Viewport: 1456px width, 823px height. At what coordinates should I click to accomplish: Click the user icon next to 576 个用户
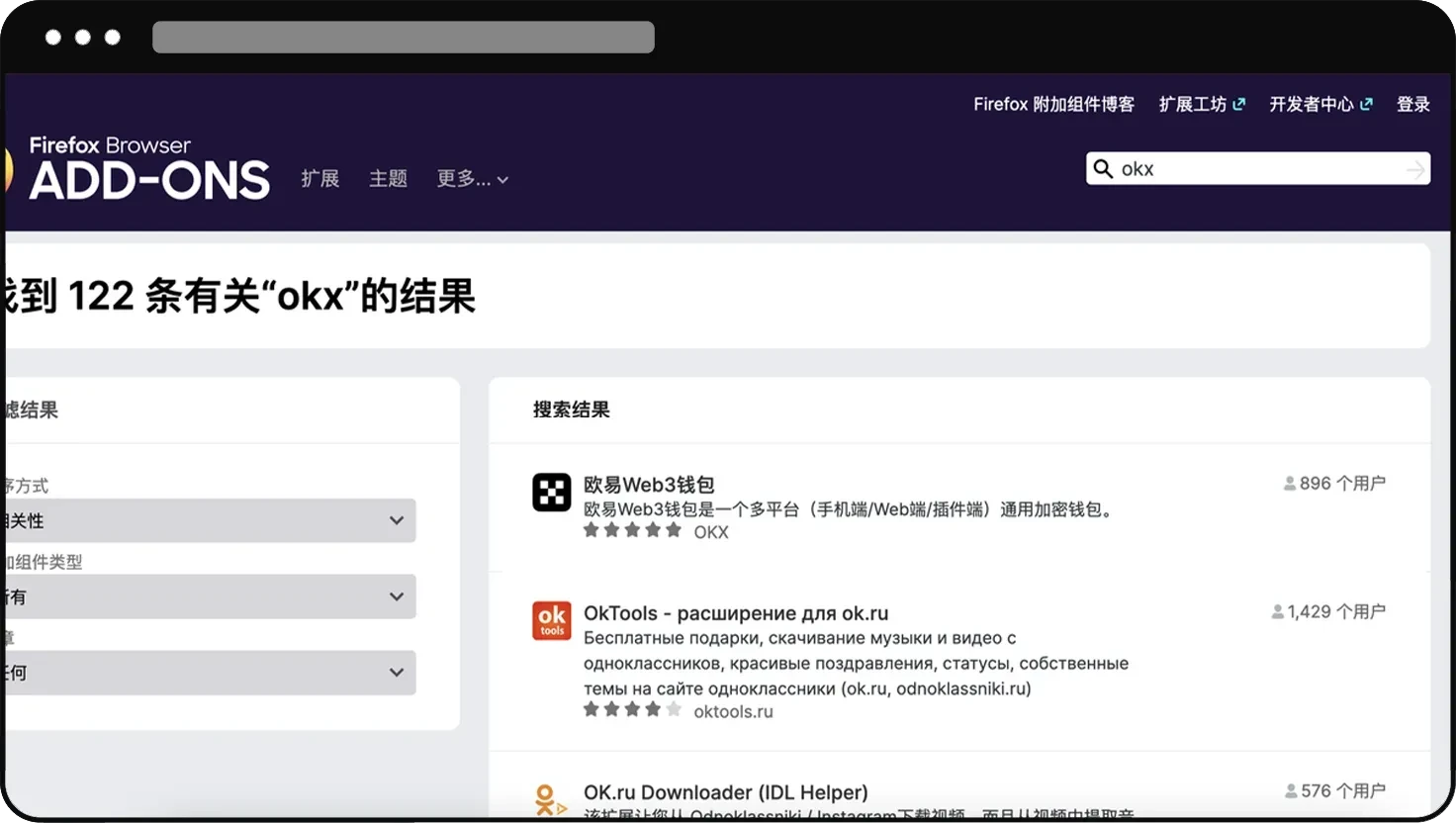1291,791
